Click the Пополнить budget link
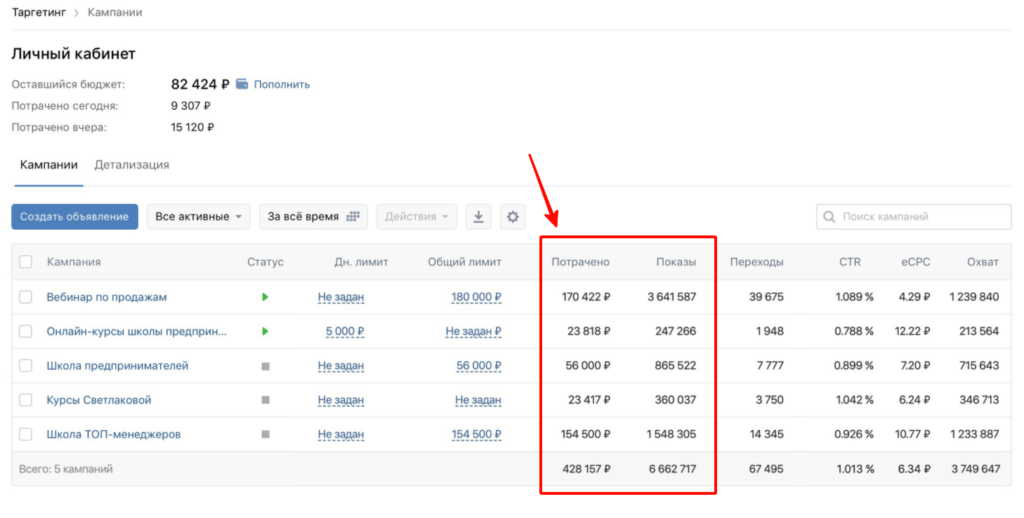The width and height of the screenshot is (1024, 518). click(x=281, y=84)
